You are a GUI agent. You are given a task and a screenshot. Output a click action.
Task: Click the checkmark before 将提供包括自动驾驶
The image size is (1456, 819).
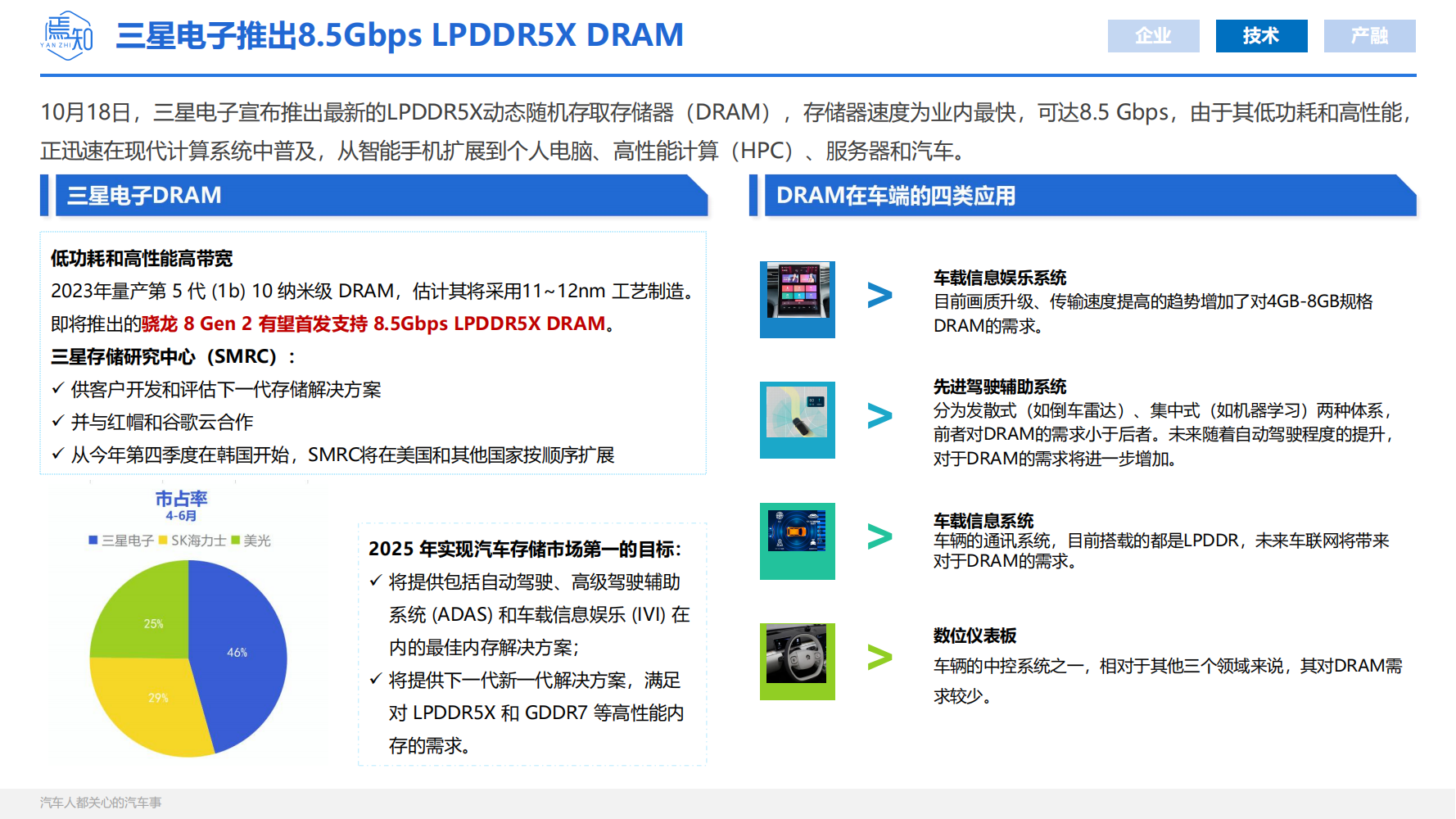pos(376,581)
